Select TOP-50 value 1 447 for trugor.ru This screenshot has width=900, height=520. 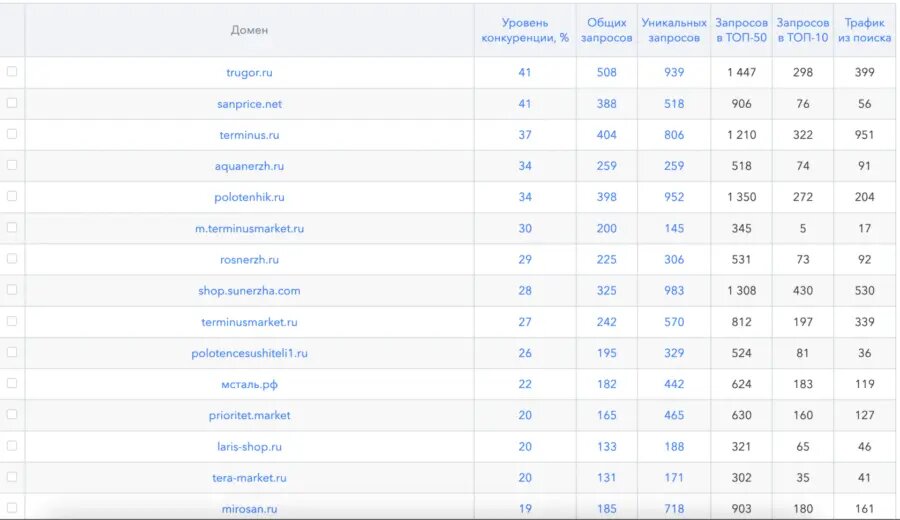(x=741, y=72)
